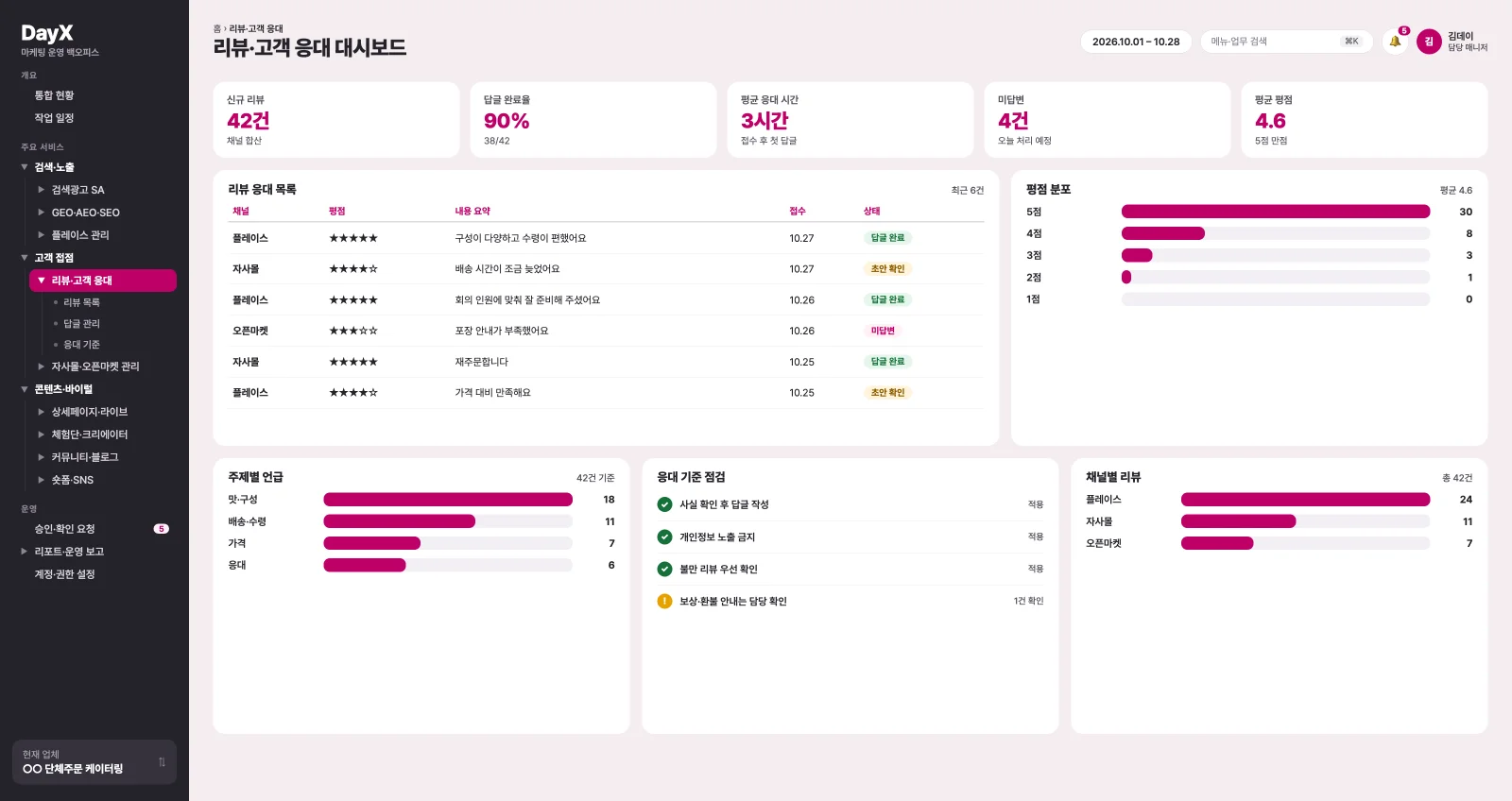Open the 신규 리뷰 42건 card
Image resolution: width=1512 pixels, height=801 pixels.
tap(336, 120)
